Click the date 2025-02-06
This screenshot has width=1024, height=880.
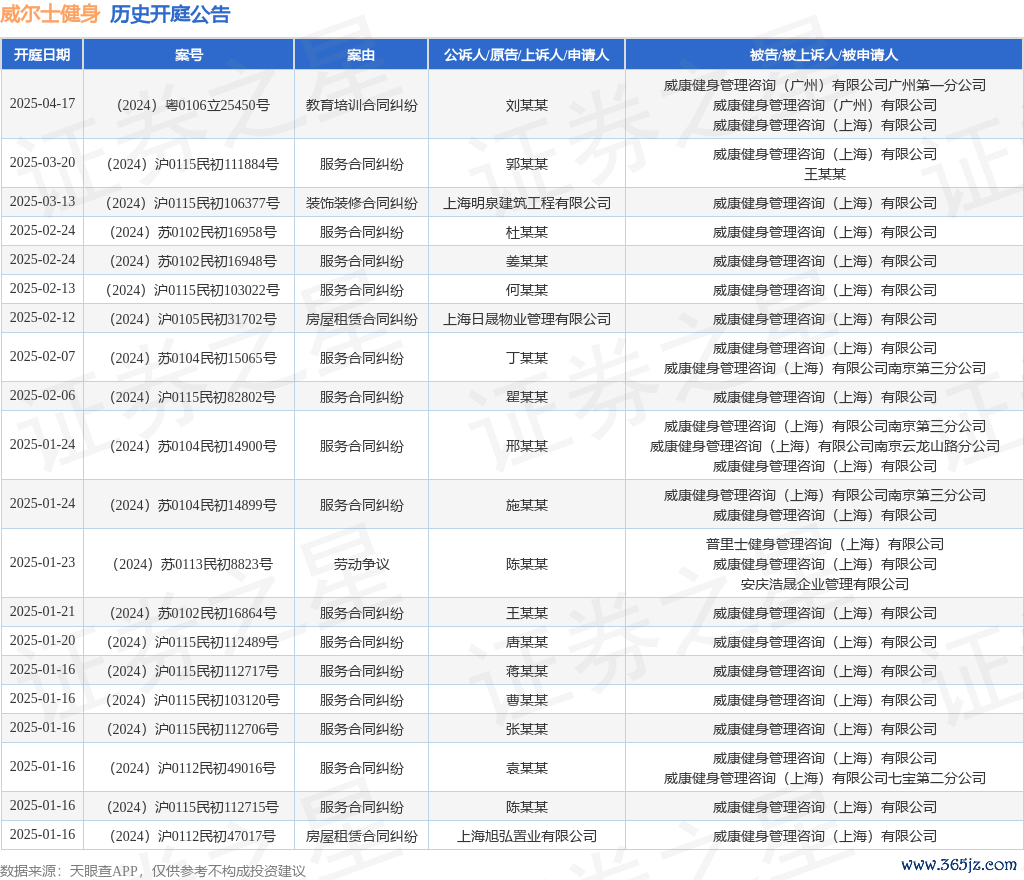click(x=42, y=396)
